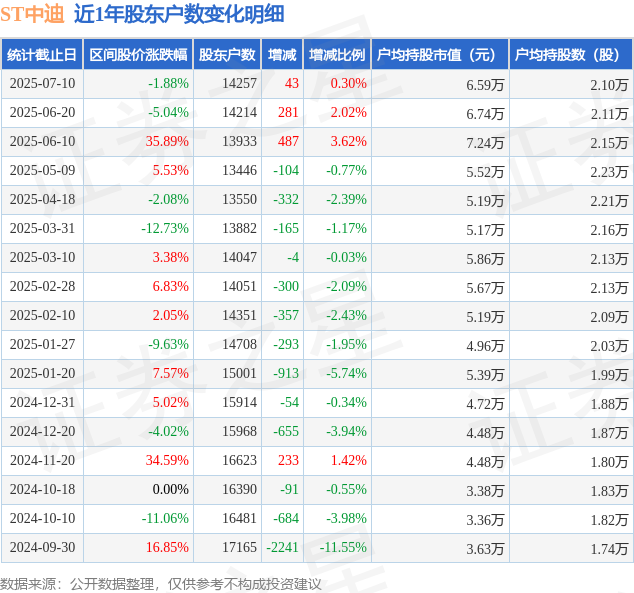Click the shareholder count 15001
The height and width of the screenshot is (593, 634).
pyautogui.click(x=239, y=373)
